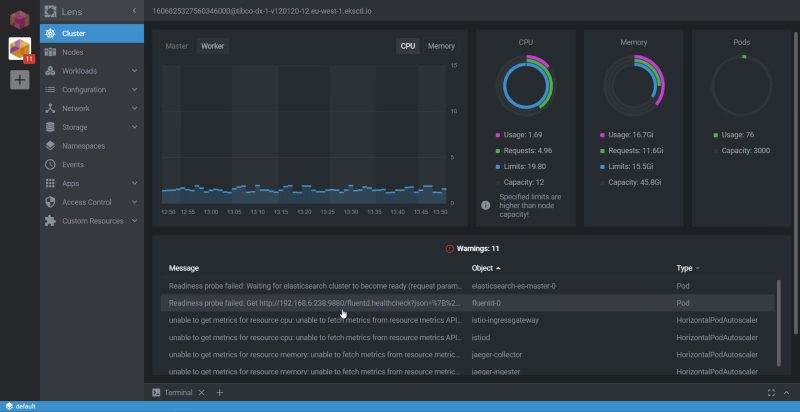
Task: Maximize the terminal dock panel
Action: pyautogui.click(x=771, y=393)
